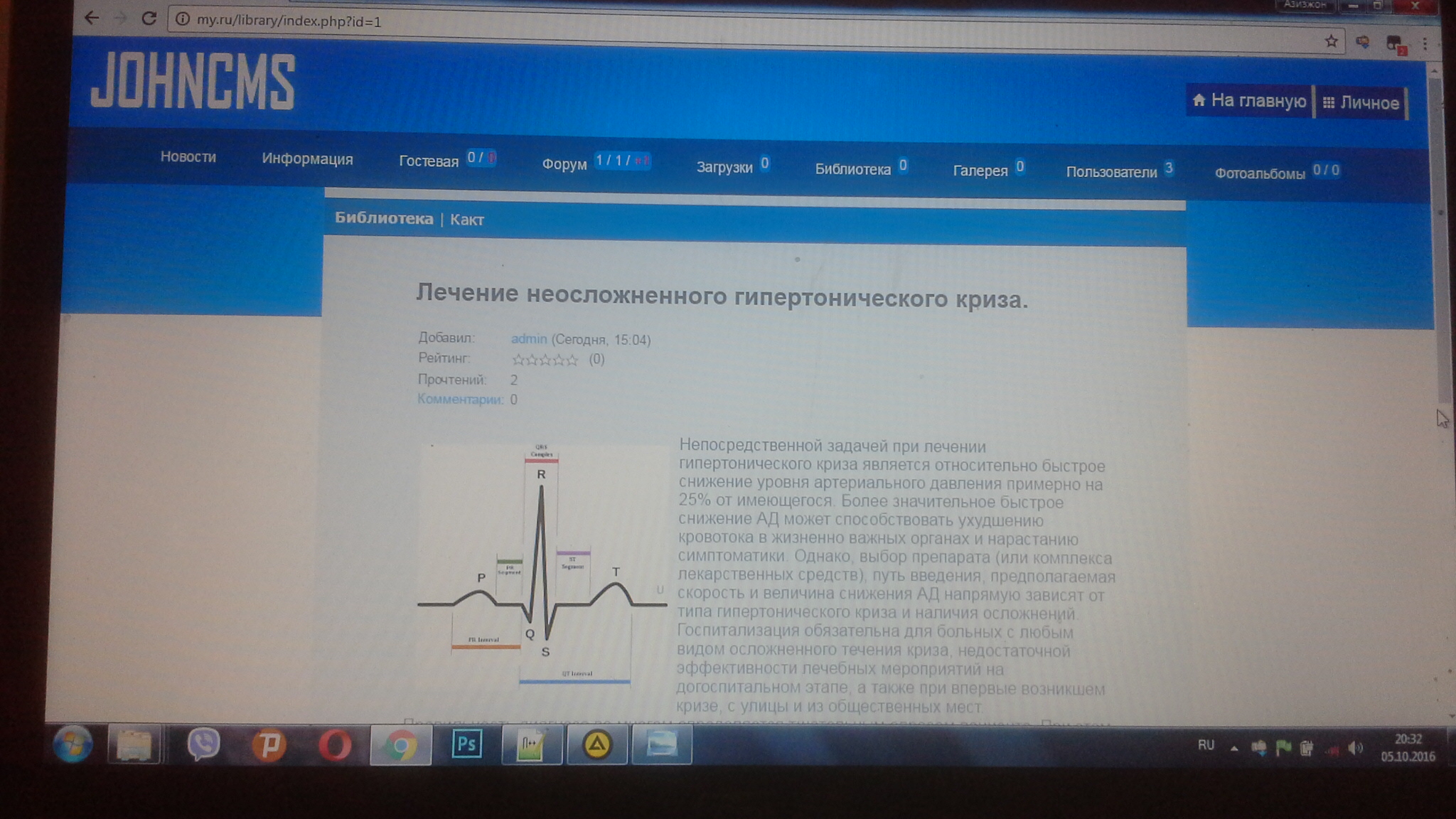Launch Photoshop from the taskbar

[466, 744]
